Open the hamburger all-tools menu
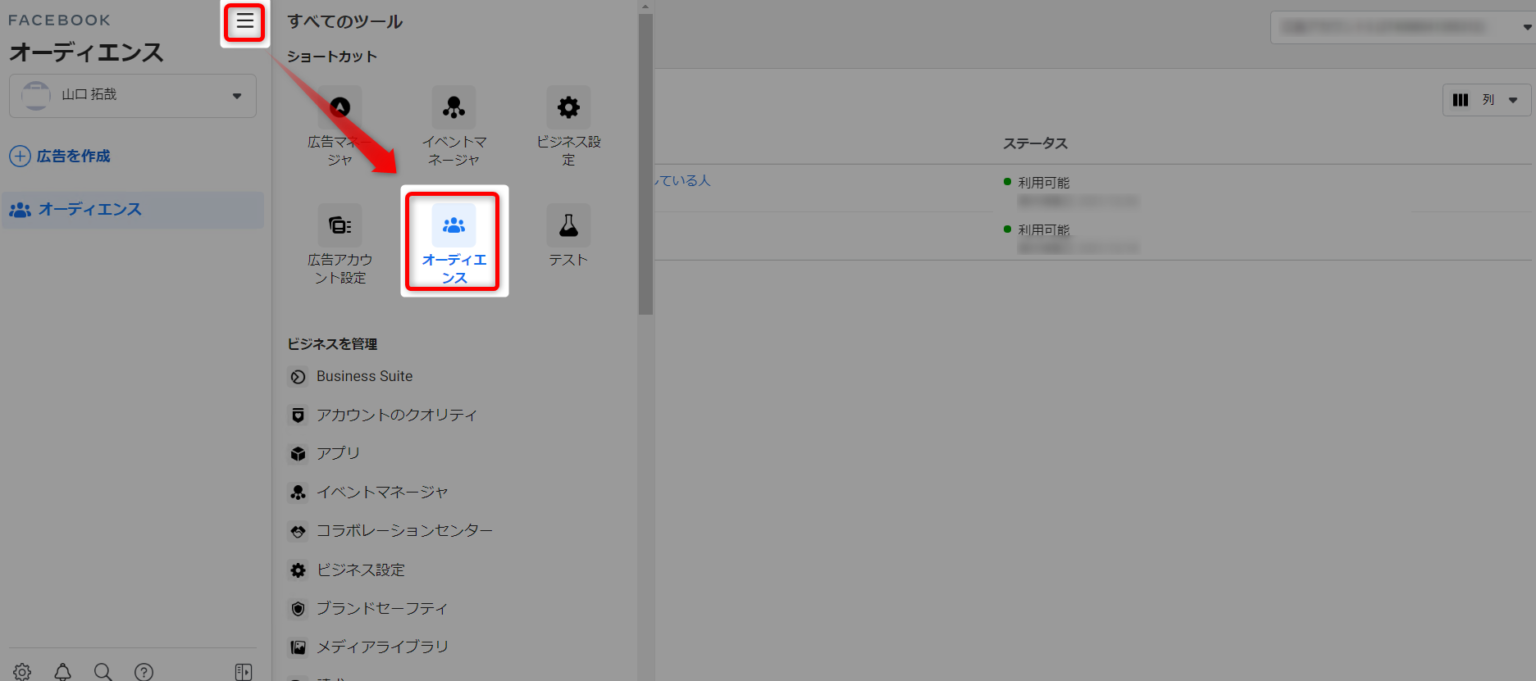This screenshot has width=1536, height=681. (245, 21)
